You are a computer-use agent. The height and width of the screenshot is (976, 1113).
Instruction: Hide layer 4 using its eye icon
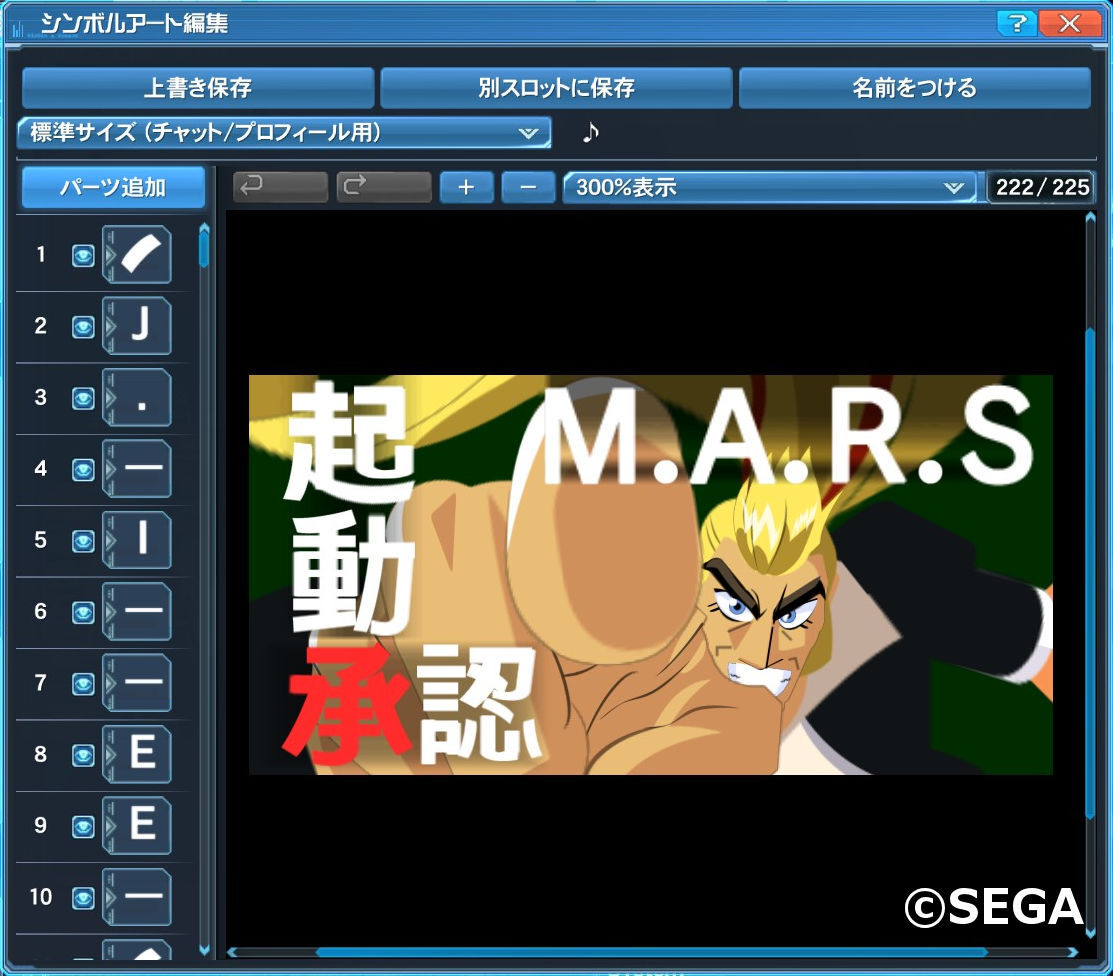pyautogui.click(x=83, y=470)
